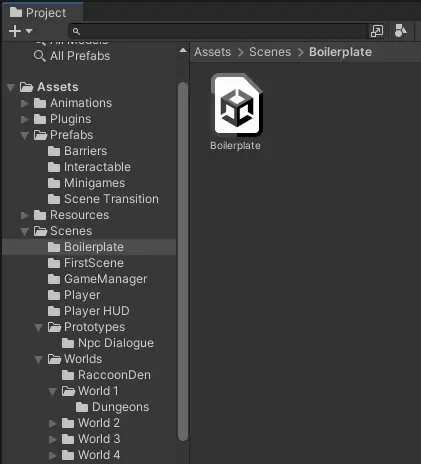The height and width of the screenshot is (464, 421).
Task: Click the Boilerplate asset name label
Action: click(235, 146)
